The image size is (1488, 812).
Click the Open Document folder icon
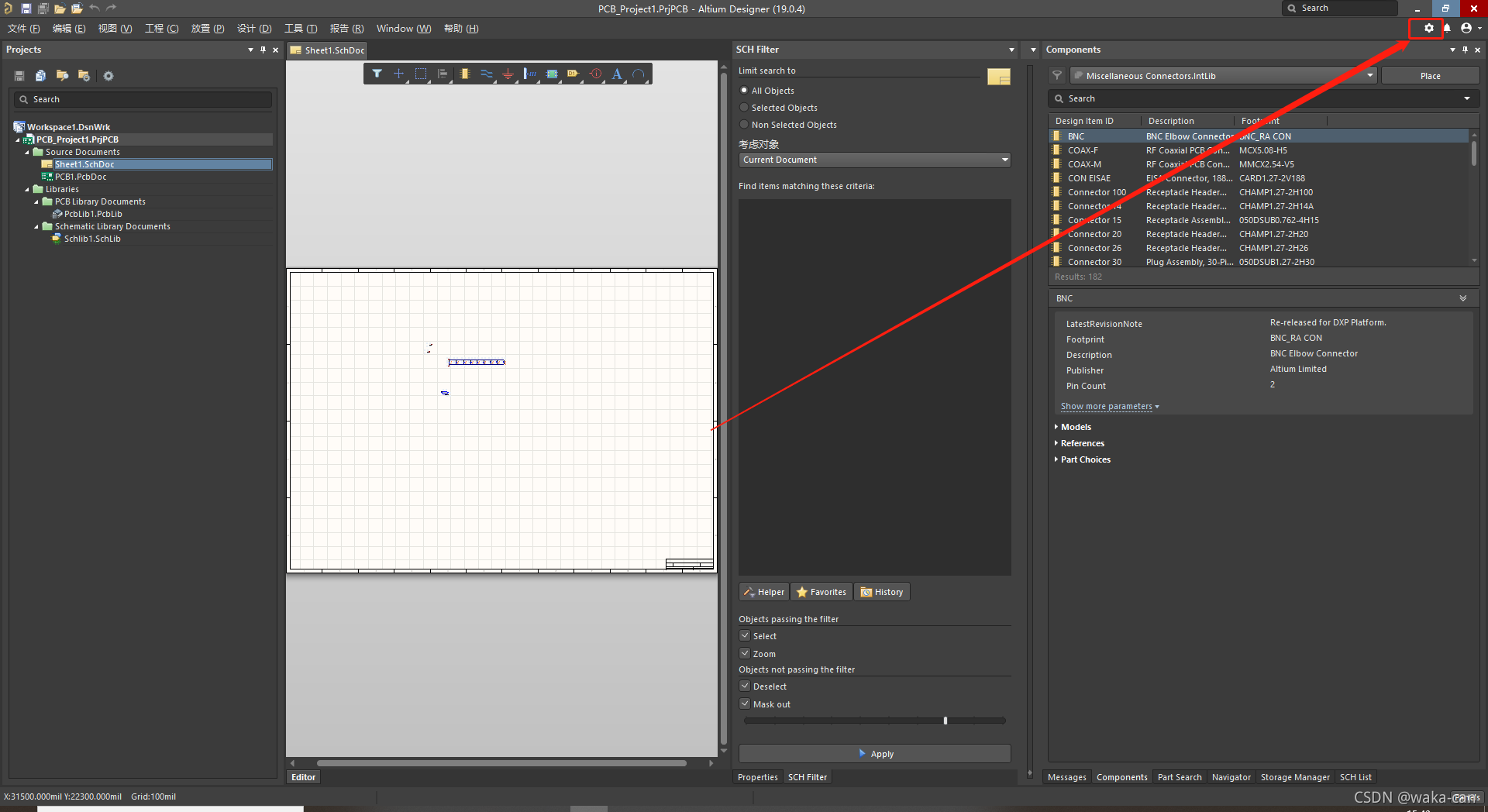point(60,9)
